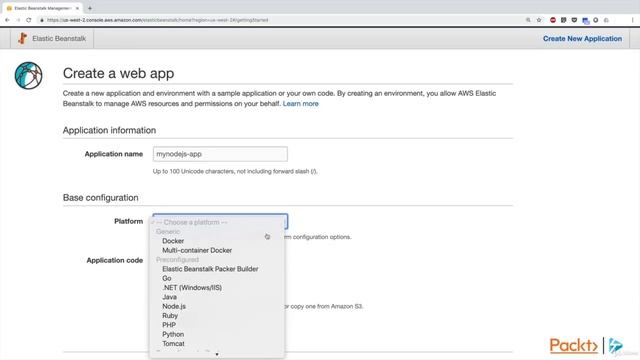Image resolution: width=640 pixels, height=360 pixels.
Task: Click the secure padlock icon in address bar
Action: (x=42, y=20)
